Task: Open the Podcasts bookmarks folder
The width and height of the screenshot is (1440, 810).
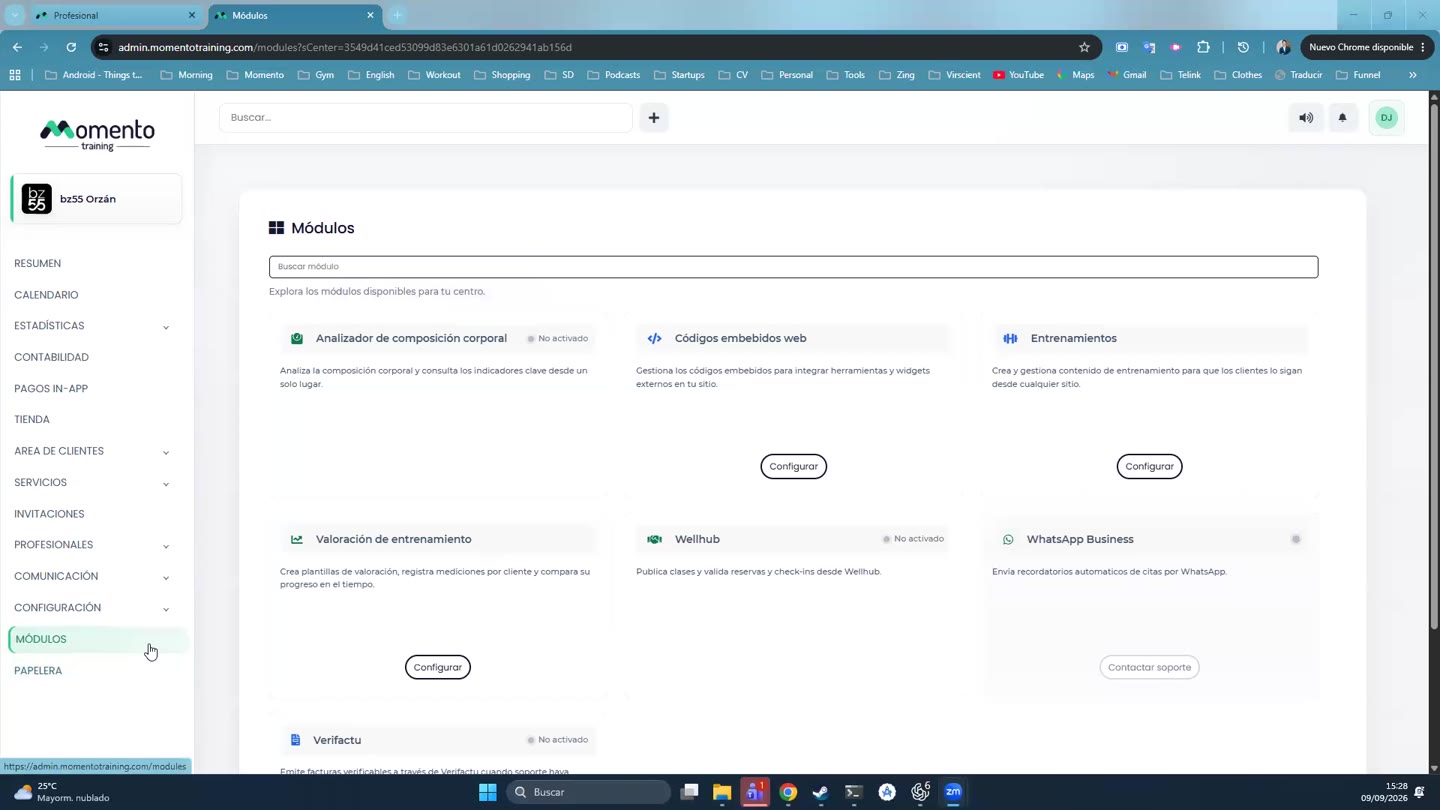Action: pyautogui.click(x=614, y=75)
